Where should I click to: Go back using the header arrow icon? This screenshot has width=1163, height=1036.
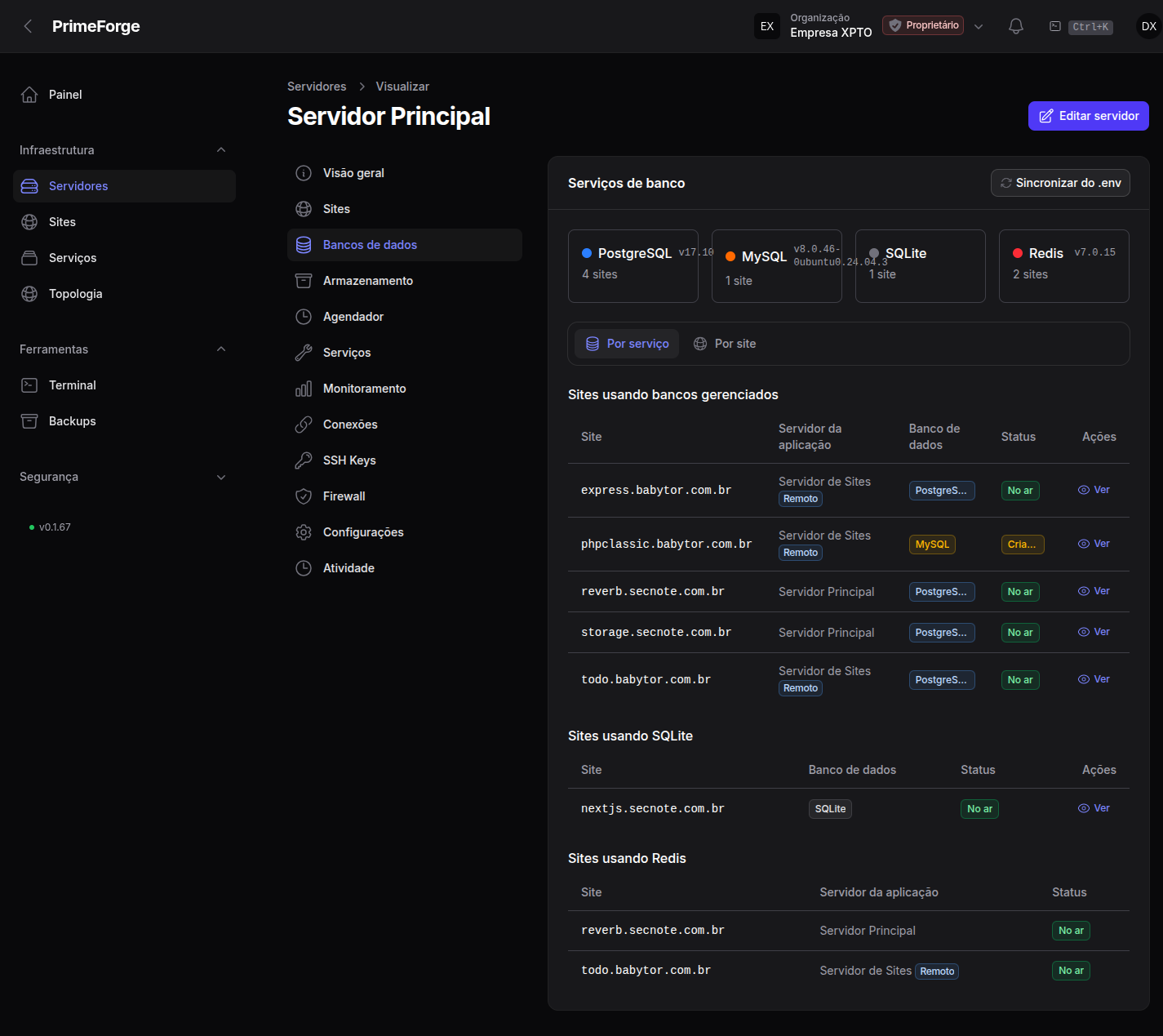click(x=28, y=26)
